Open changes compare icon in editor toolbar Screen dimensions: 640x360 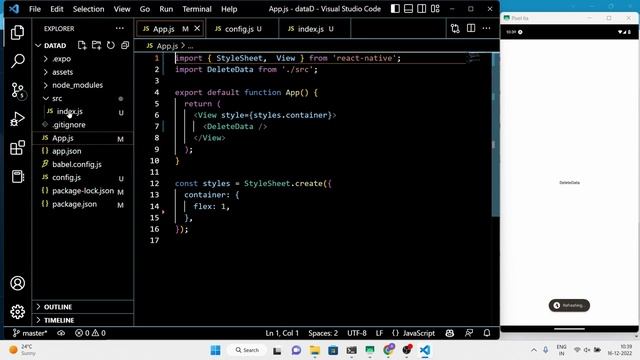455,29
